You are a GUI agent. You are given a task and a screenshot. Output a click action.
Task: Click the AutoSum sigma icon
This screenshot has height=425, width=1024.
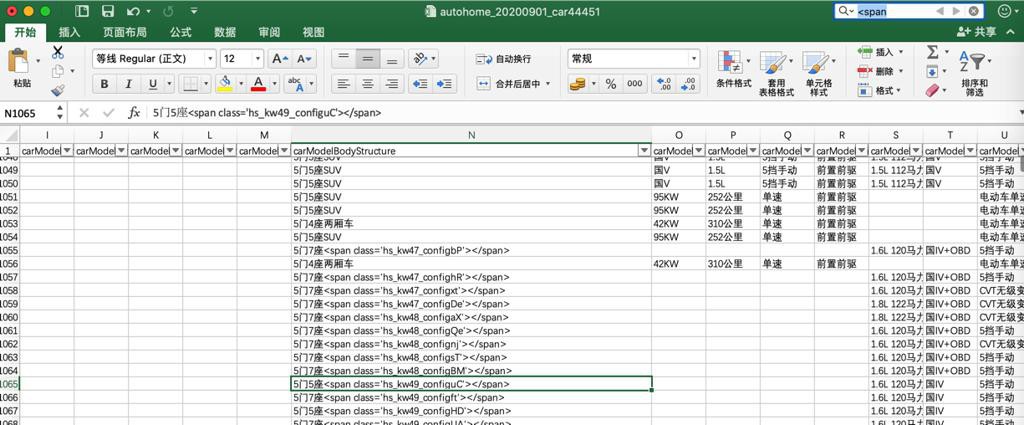coord(932,52)
